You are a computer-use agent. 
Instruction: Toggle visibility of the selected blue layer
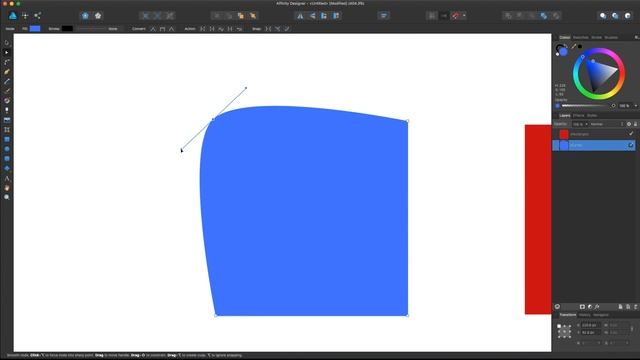click(631, 145)
